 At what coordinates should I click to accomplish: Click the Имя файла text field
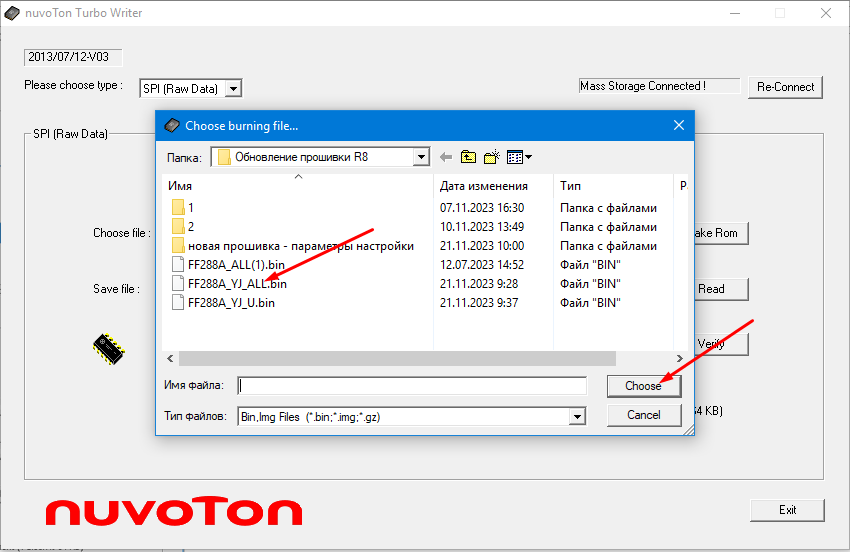point(411,386)
